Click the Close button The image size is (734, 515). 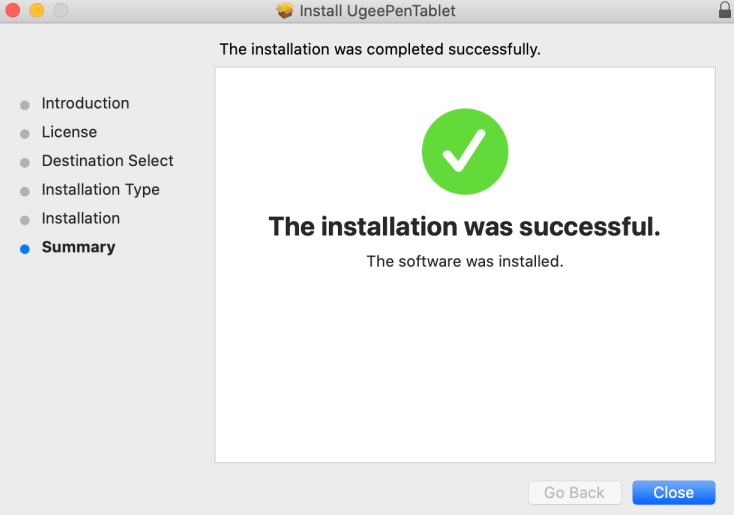tap(674, 493)
